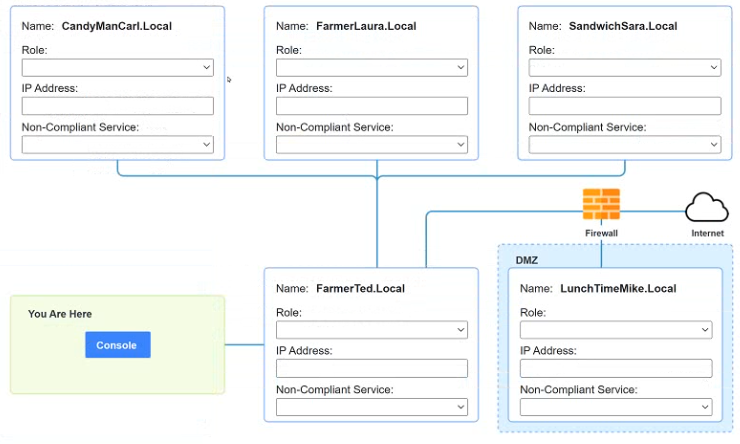Open CandyManCarl.Local Role dropdown
The width and height of the screenshot is (740, 444).
118,67
